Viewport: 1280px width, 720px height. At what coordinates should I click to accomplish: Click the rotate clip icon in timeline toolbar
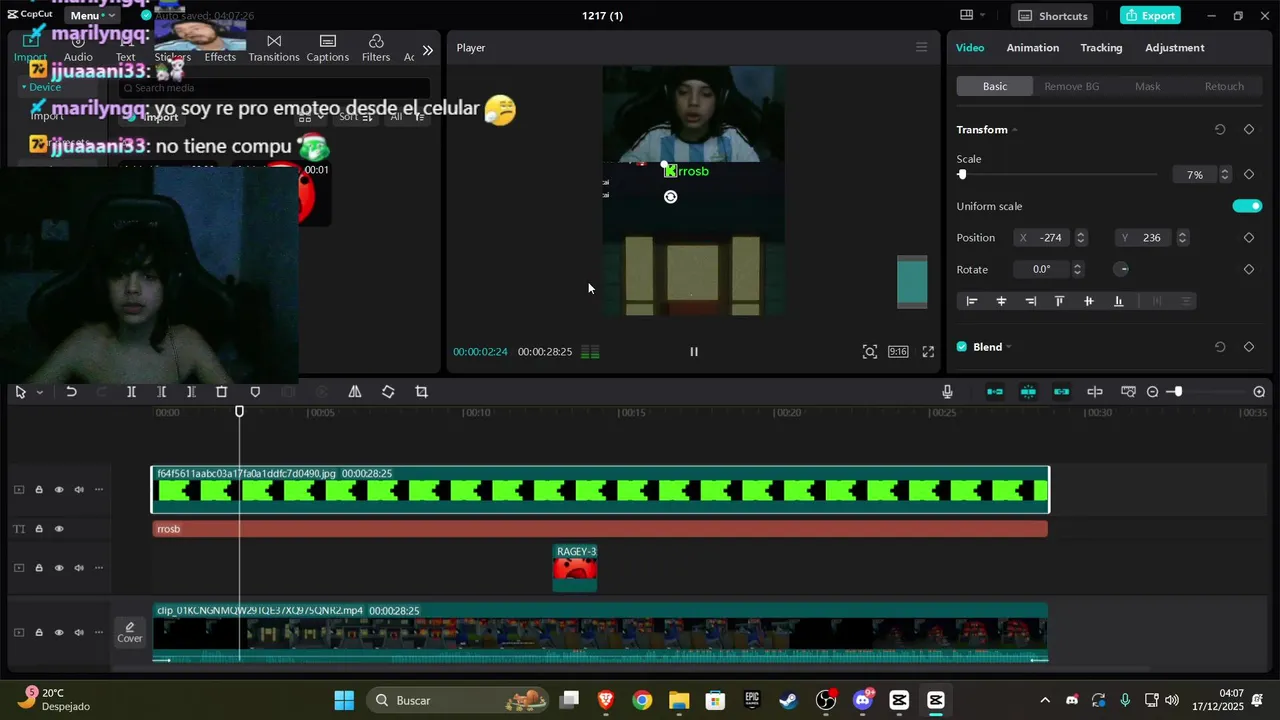[x=388, y=392]
